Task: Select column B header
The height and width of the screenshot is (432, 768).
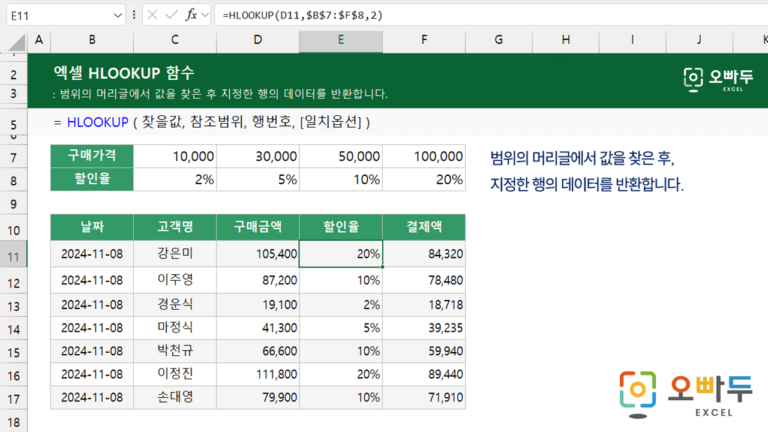Action: pos(92,40)
